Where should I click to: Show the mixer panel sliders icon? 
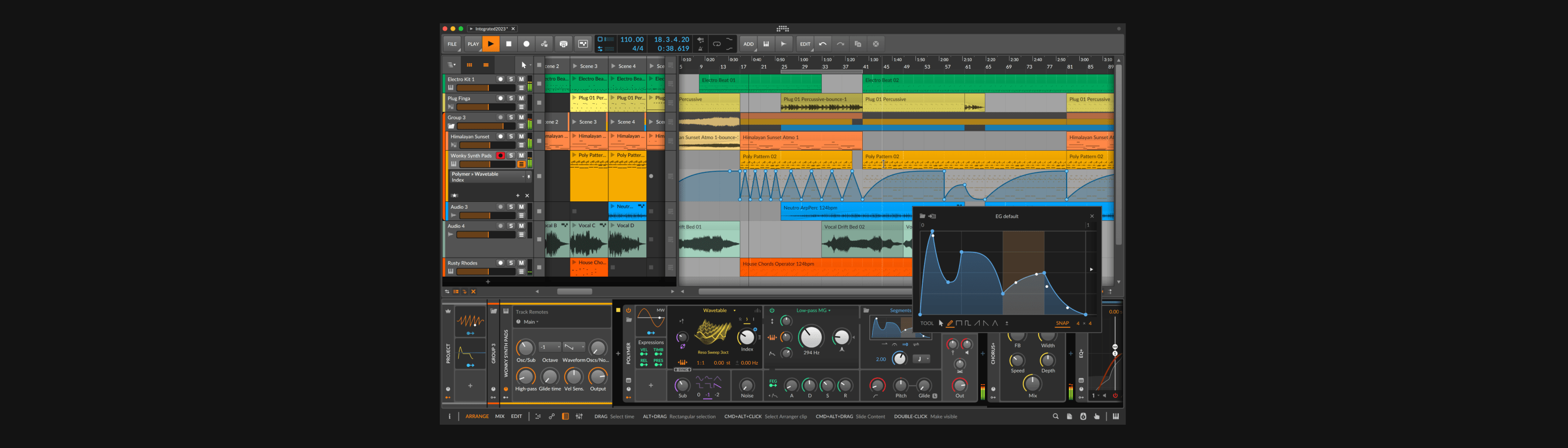579,416
